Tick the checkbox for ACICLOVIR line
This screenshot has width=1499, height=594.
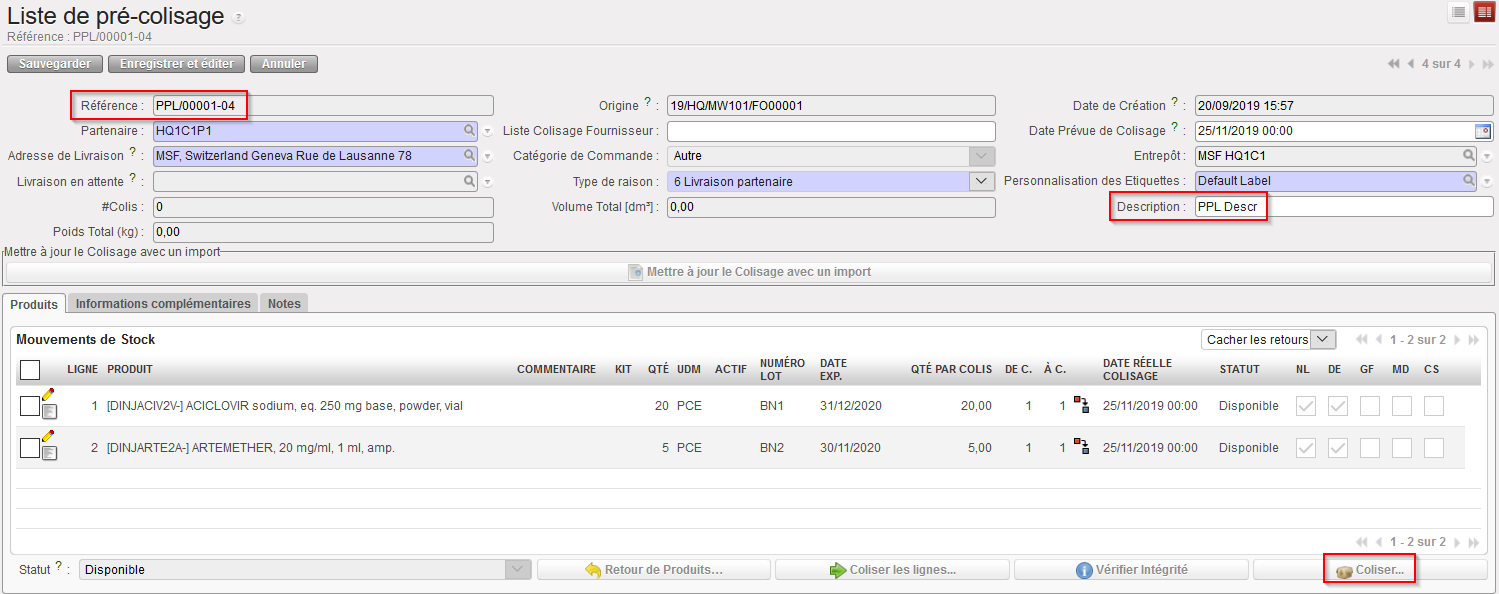pyautogui.click(x=29, y=406)
